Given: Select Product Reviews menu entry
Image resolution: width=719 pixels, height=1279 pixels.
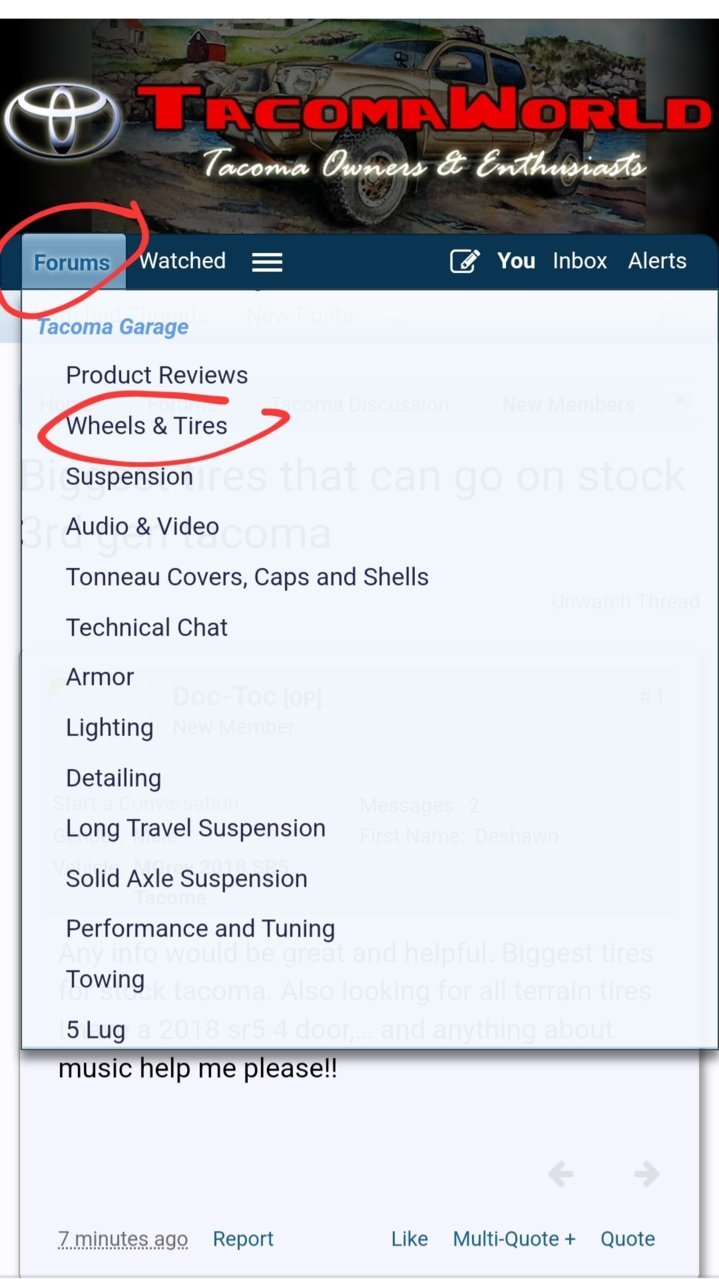Looking at the screenshot, I should pos(157,375).
